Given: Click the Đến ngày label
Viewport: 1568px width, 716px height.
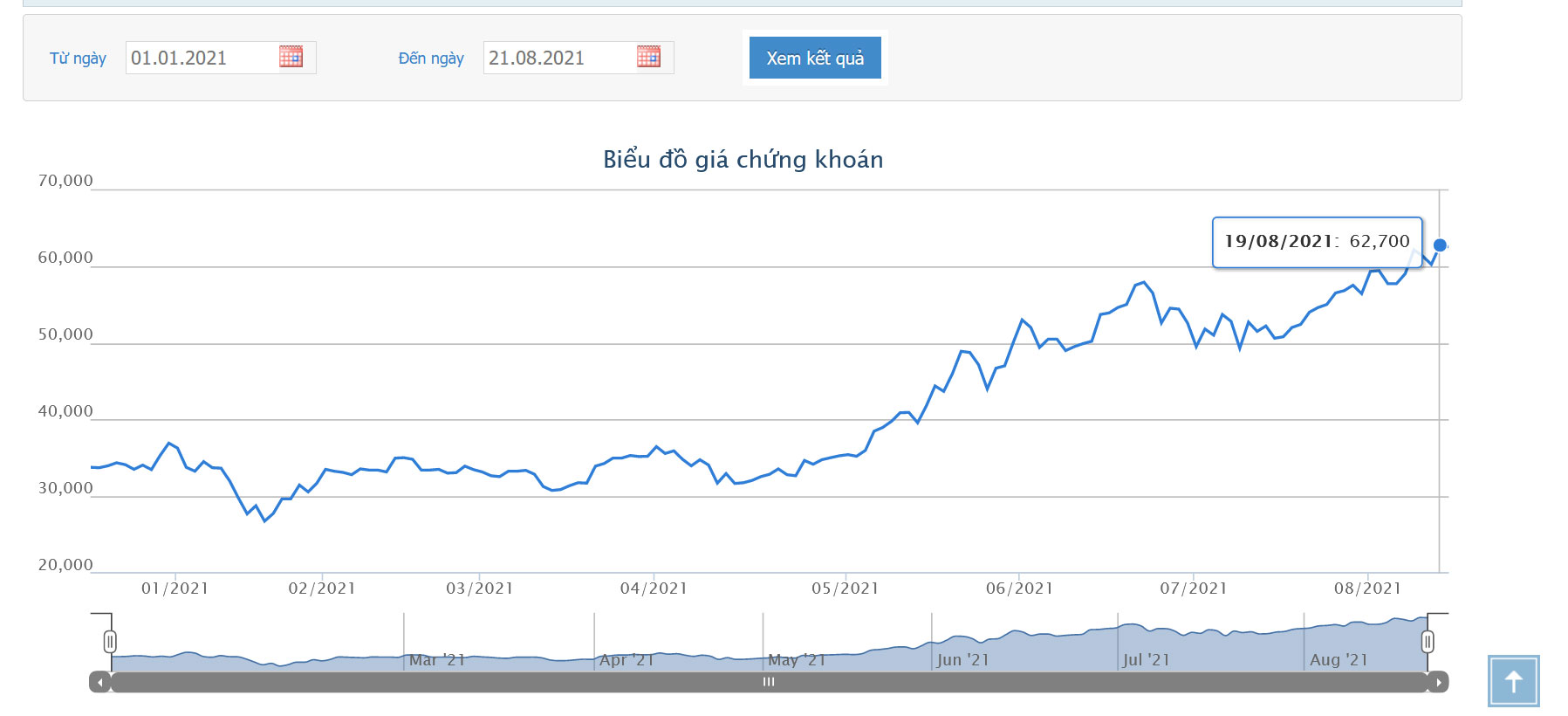Looking at the screenshot, I should click(431, 59).
